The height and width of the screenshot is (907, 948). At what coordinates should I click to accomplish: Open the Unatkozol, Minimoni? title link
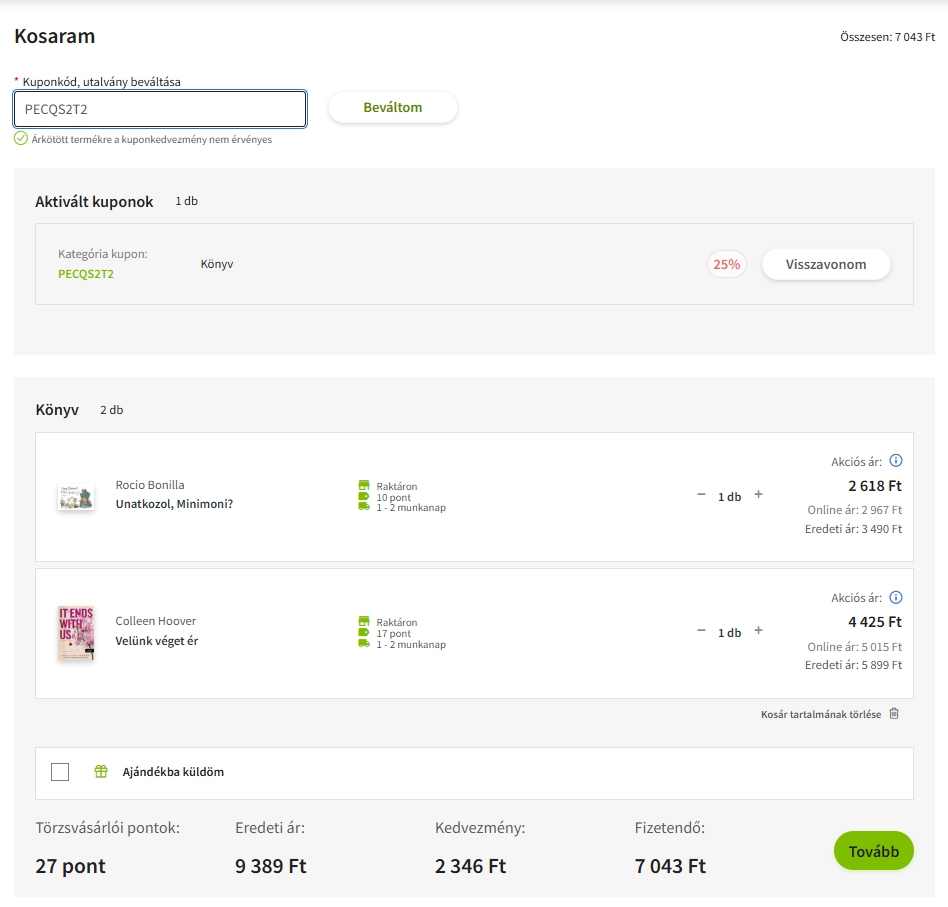(174, 504)
